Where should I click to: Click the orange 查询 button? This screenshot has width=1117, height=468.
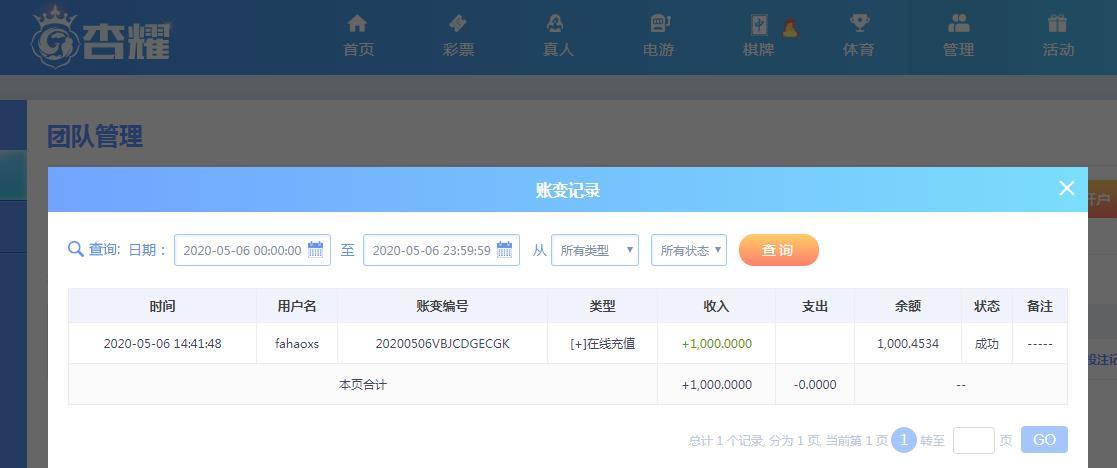779,250
